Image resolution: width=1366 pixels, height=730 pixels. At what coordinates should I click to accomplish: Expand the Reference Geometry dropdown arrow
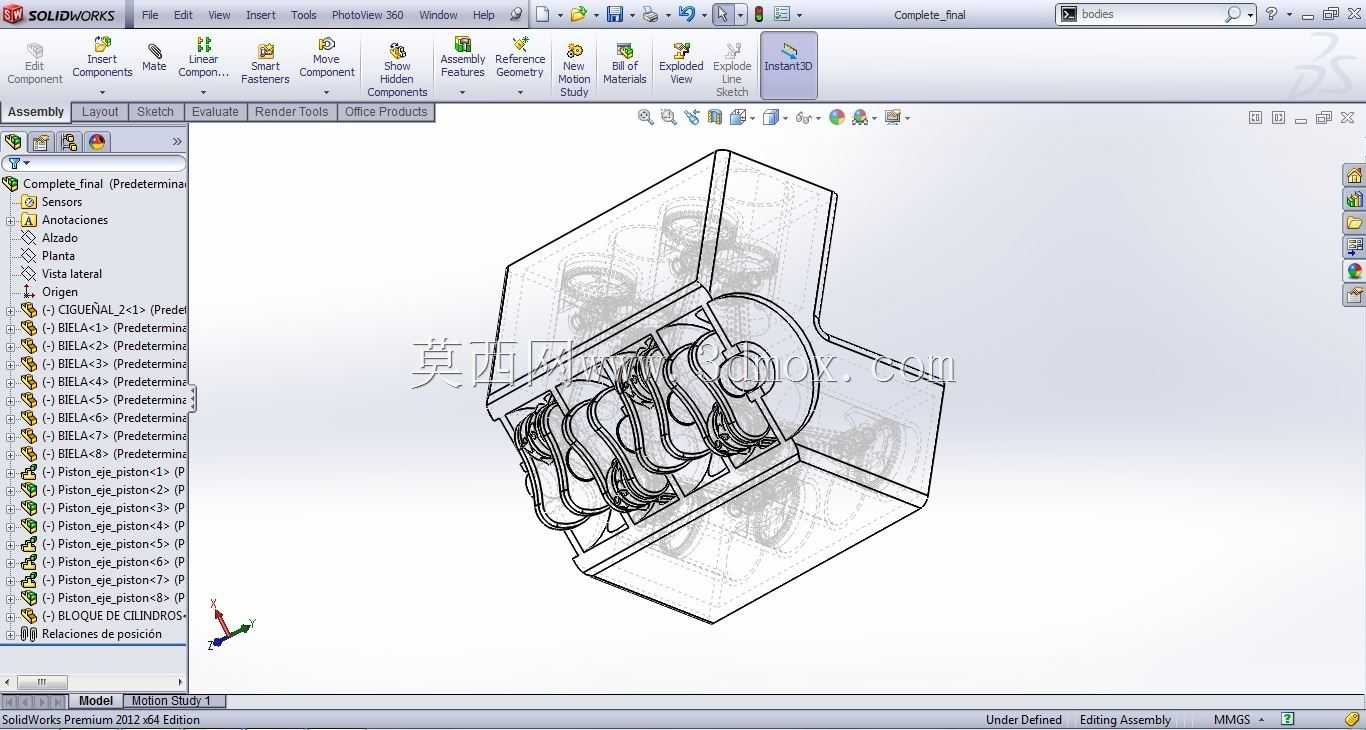click(x=520, y=92)
